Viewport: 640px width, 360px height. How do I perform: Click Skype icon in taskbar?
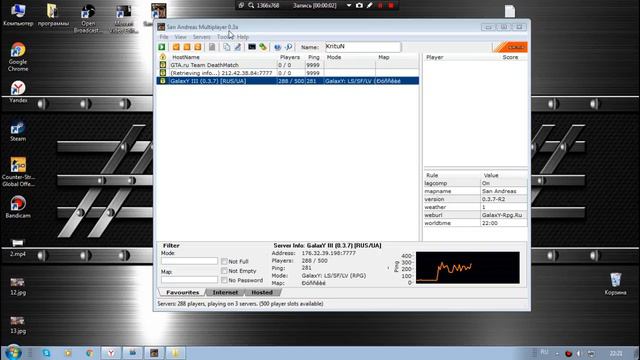point(46,353)
